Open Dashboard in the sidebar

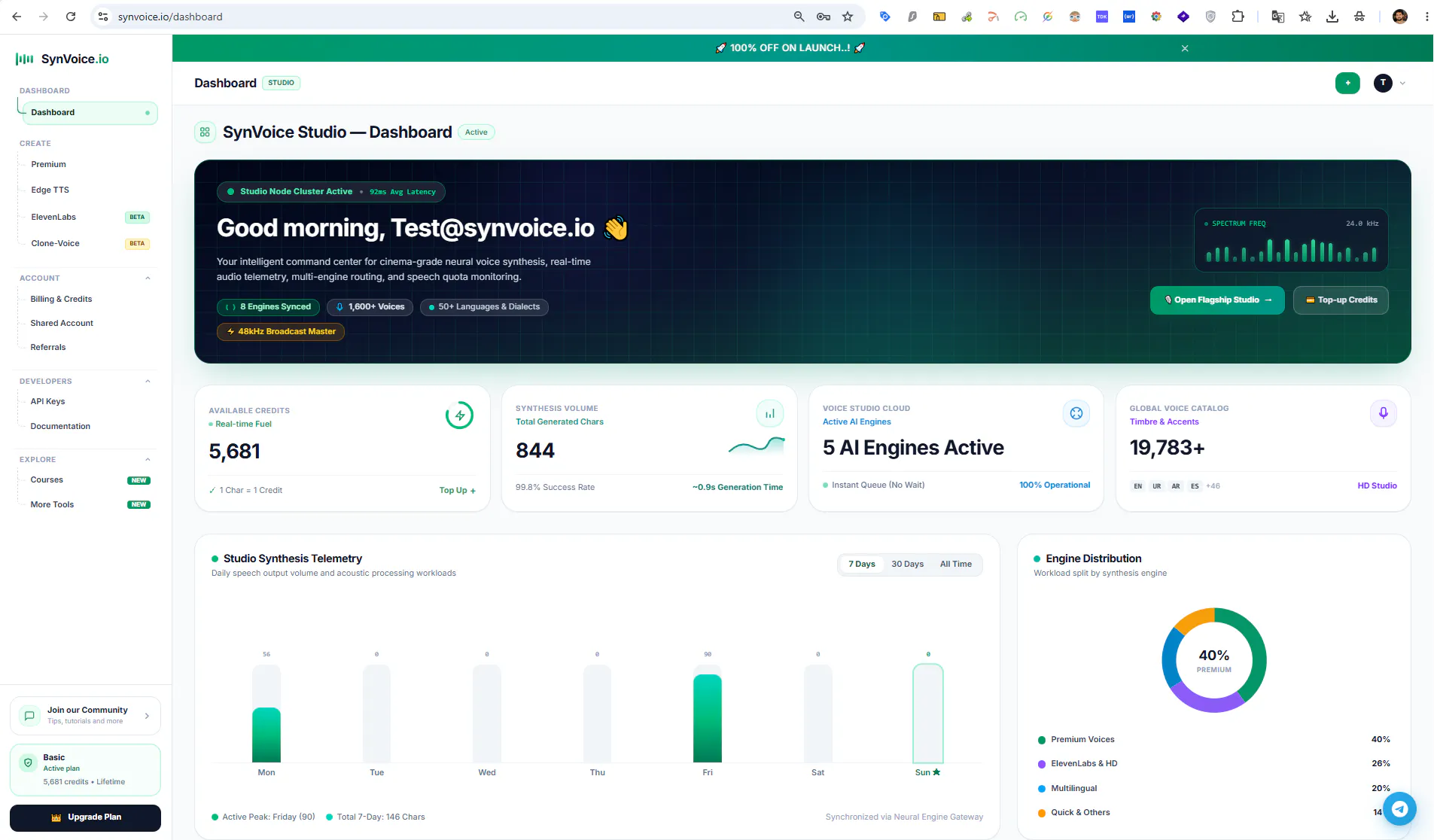tap(90, 113)
